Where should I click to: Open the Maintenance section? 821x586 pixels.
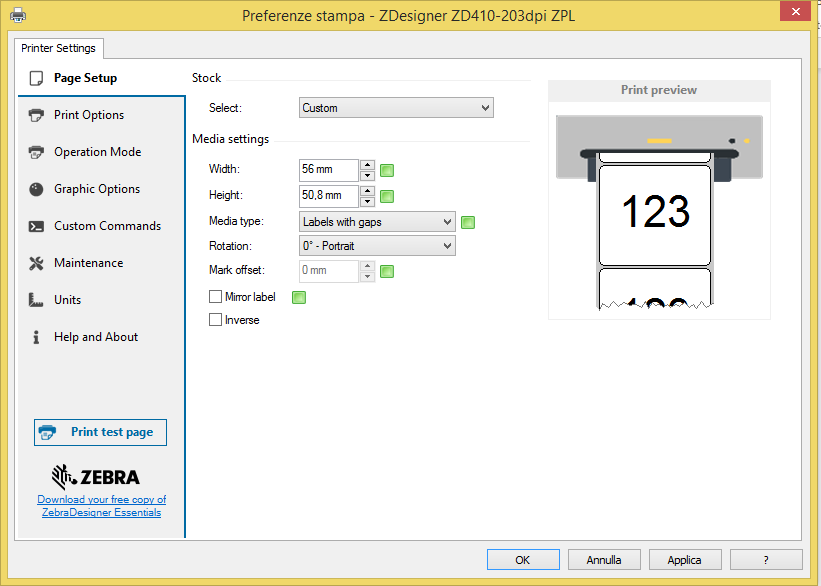tap(102, 263)
